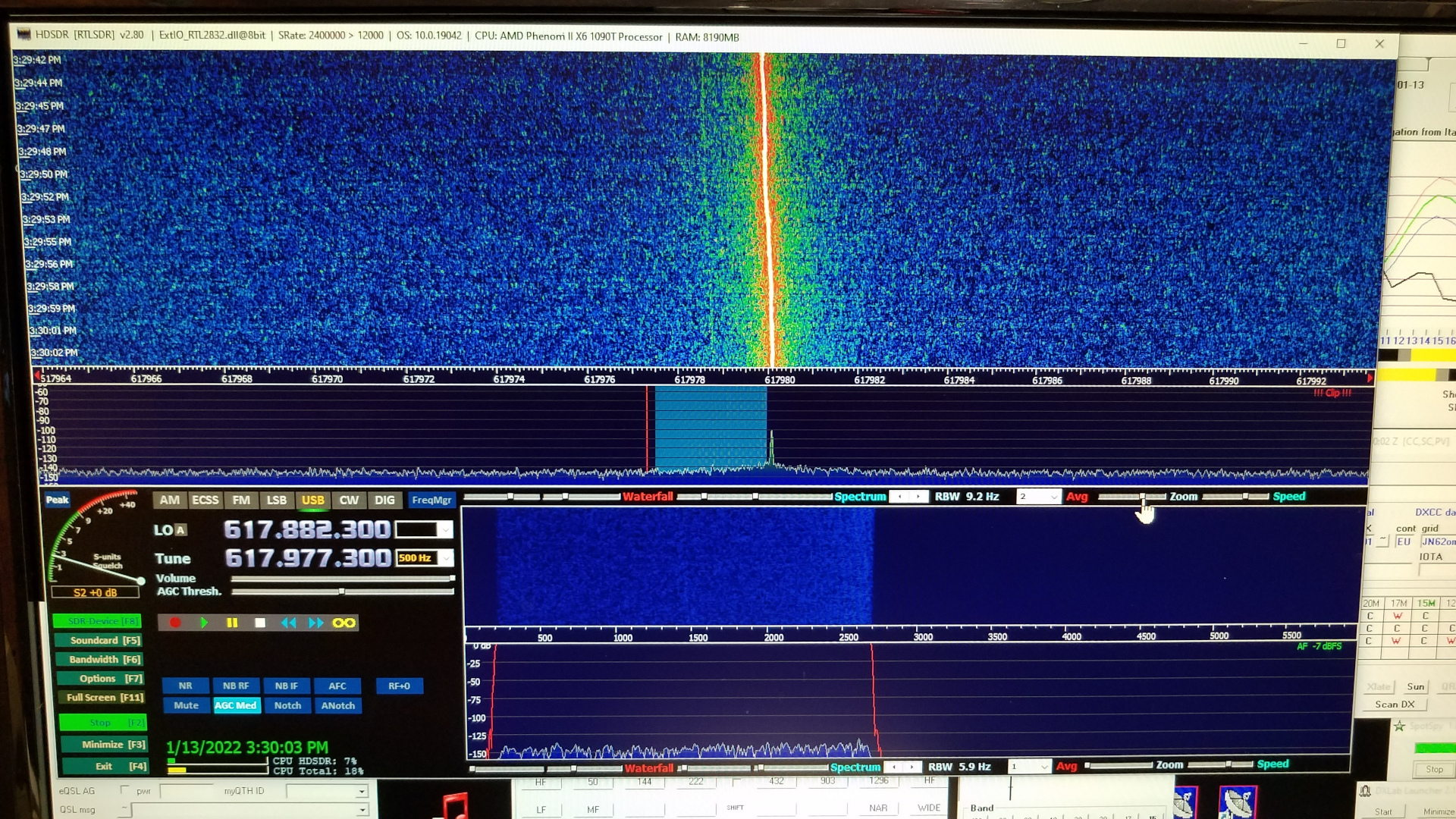Toggle the Notch filter button
Screen dimensions: 1456x819
[287, 705]
